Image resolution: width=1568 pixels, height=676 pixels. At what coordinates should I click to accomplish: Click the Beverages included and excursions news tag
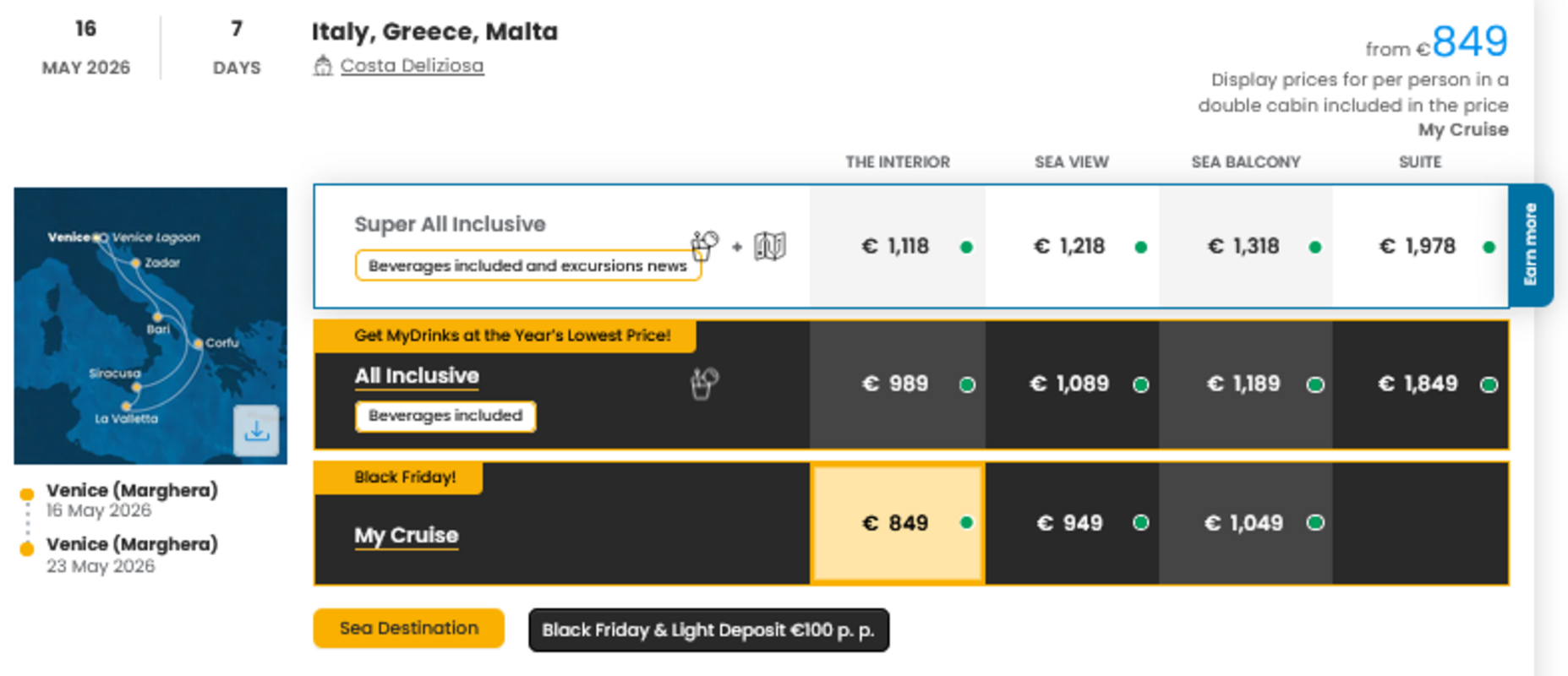tap(527, 266)
